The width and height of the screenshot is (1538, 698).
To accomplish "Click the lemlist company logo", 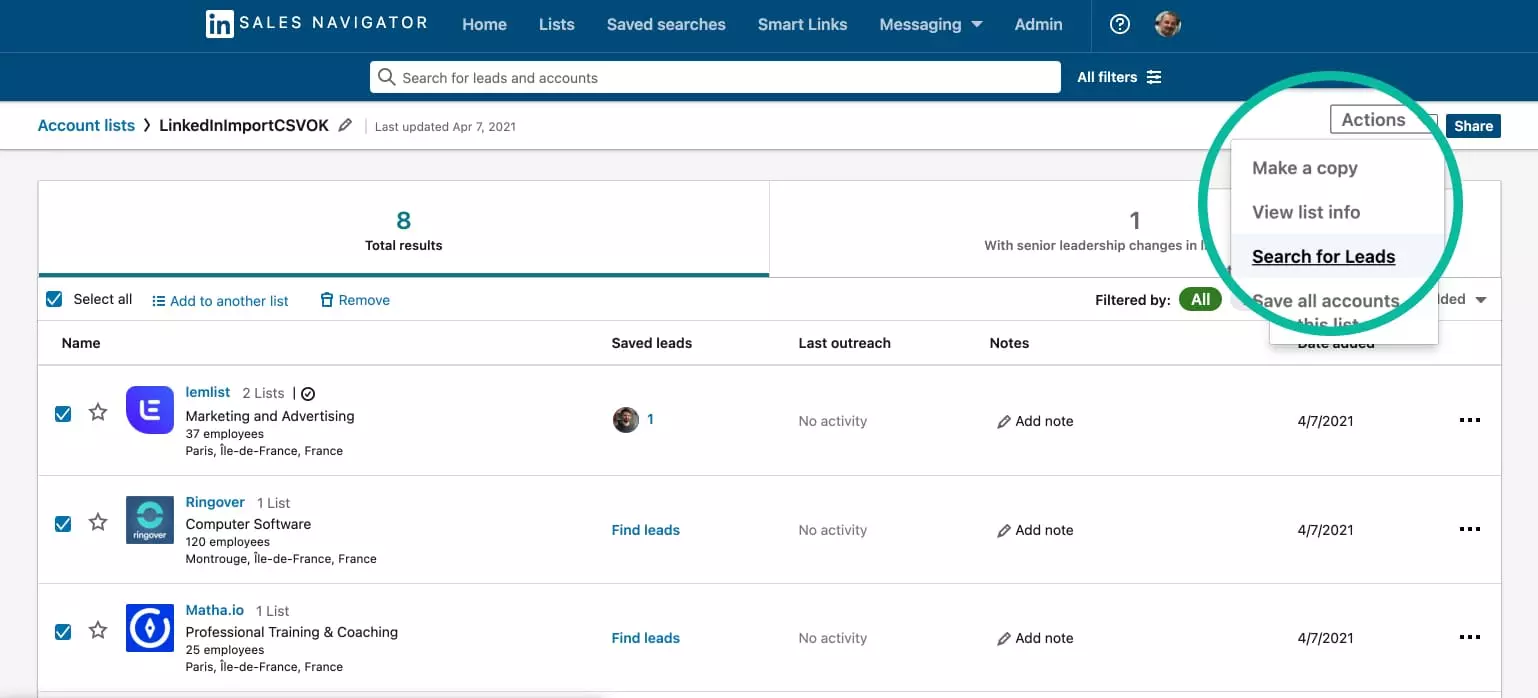I will click(x=150, y=410).
